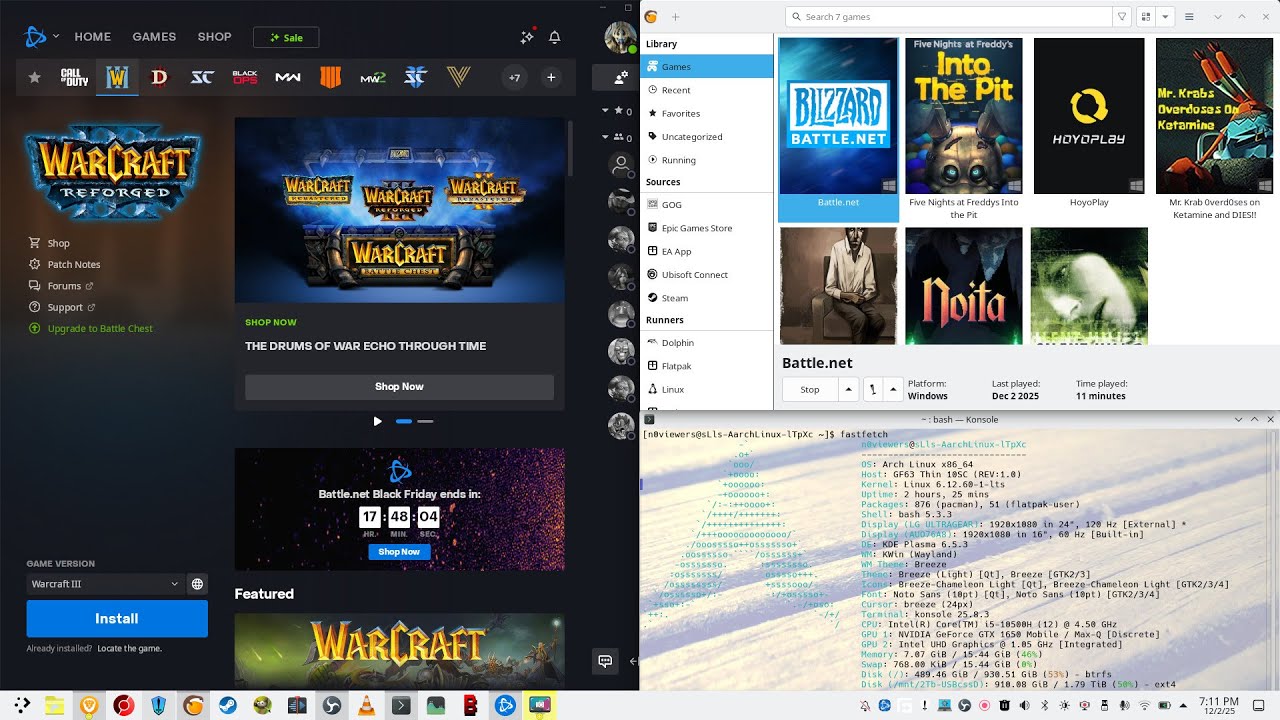Expand the arrow next to the Wine glass button
Viewport: 1280px width, 720px height.
893,389
